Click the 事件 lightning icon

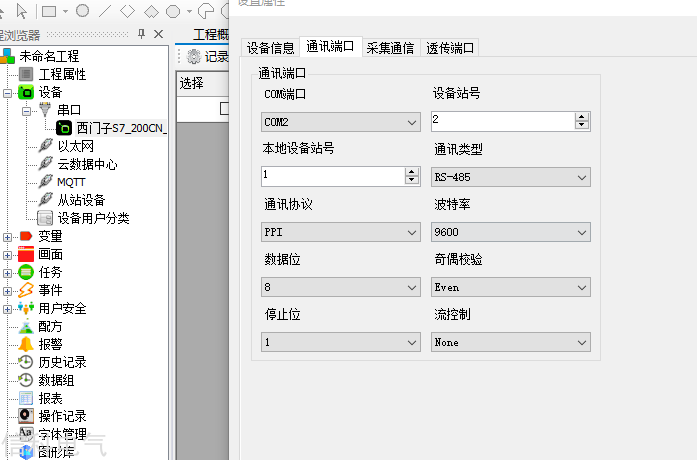pyautogui.click(x=26, y=290)
